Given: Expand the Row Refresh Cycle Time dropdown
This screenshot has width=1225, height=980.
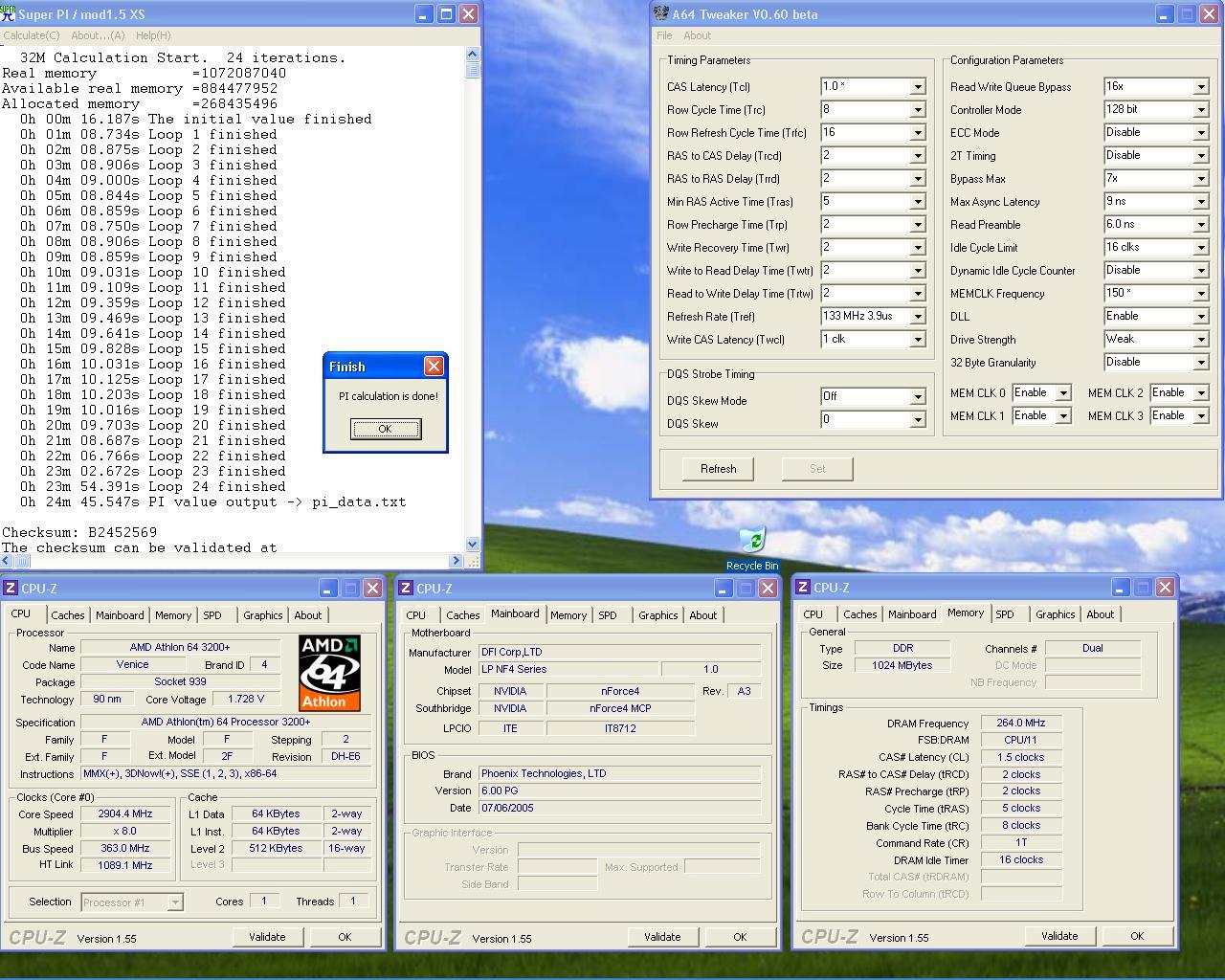Looking at the screenshot, I should (918, 132).
